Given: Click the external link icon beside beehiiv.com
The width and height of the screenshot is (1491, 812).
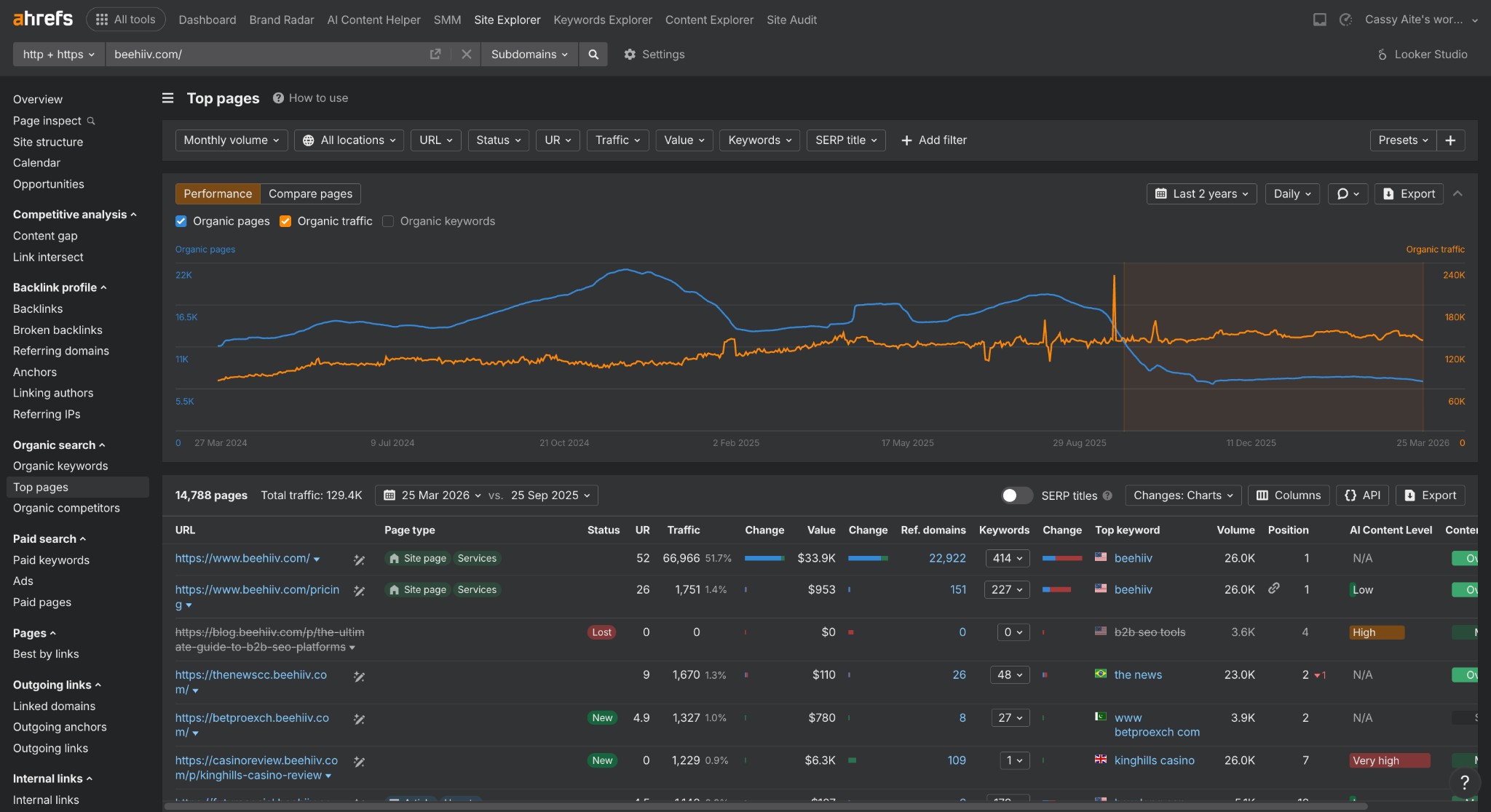Looking at the screenshot, I should (435, 54).
